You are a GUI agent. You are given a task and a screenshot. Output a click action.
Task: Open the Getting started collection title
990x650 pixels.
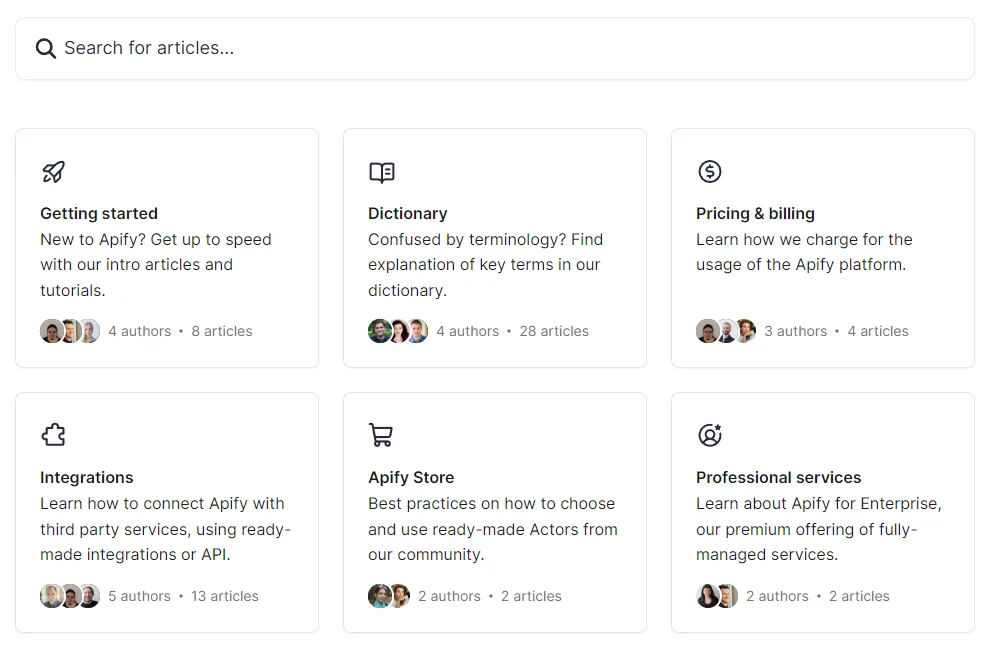coord(99,213)
